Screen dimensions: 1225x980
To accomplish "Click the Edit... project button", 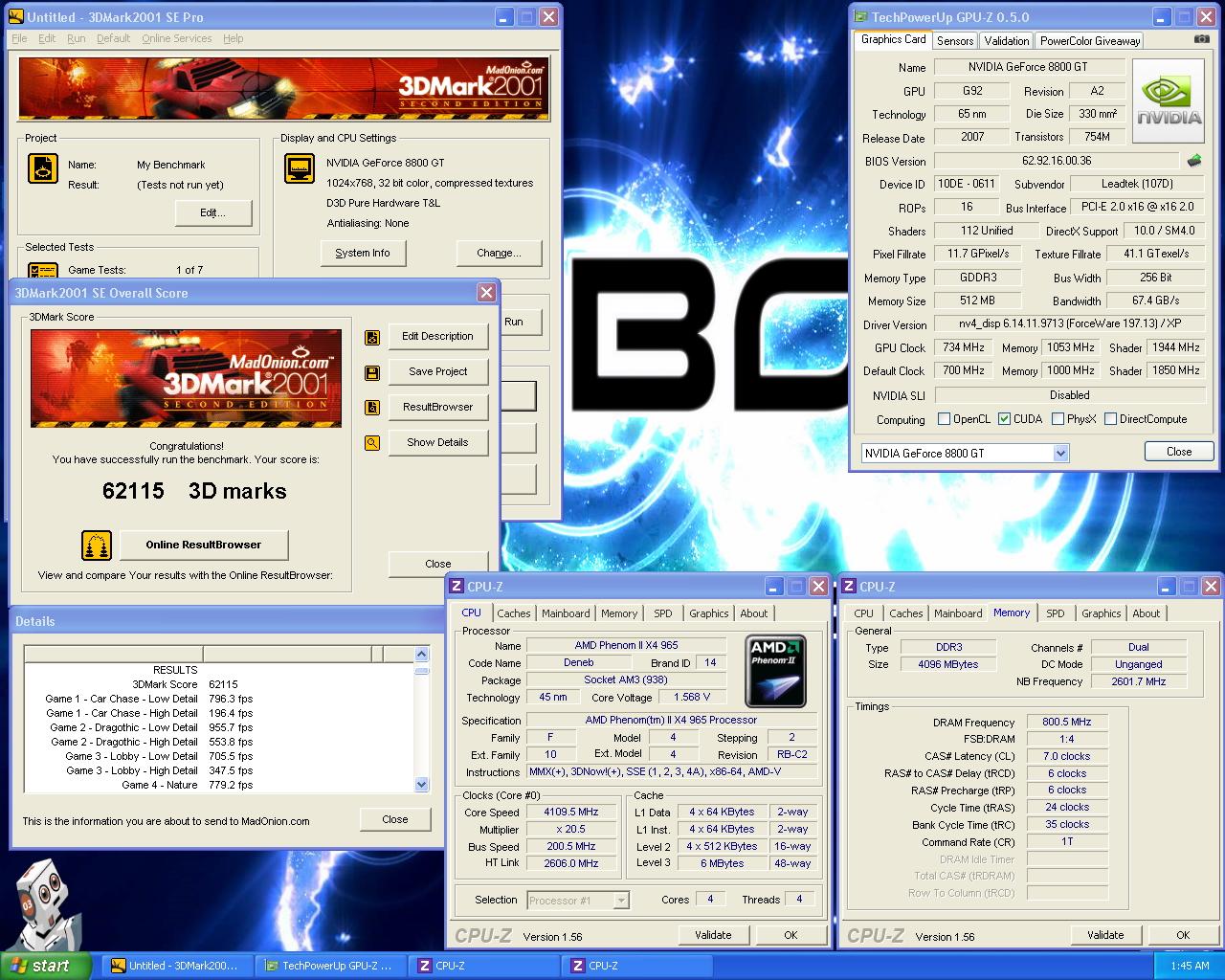I will click(212, 212).
